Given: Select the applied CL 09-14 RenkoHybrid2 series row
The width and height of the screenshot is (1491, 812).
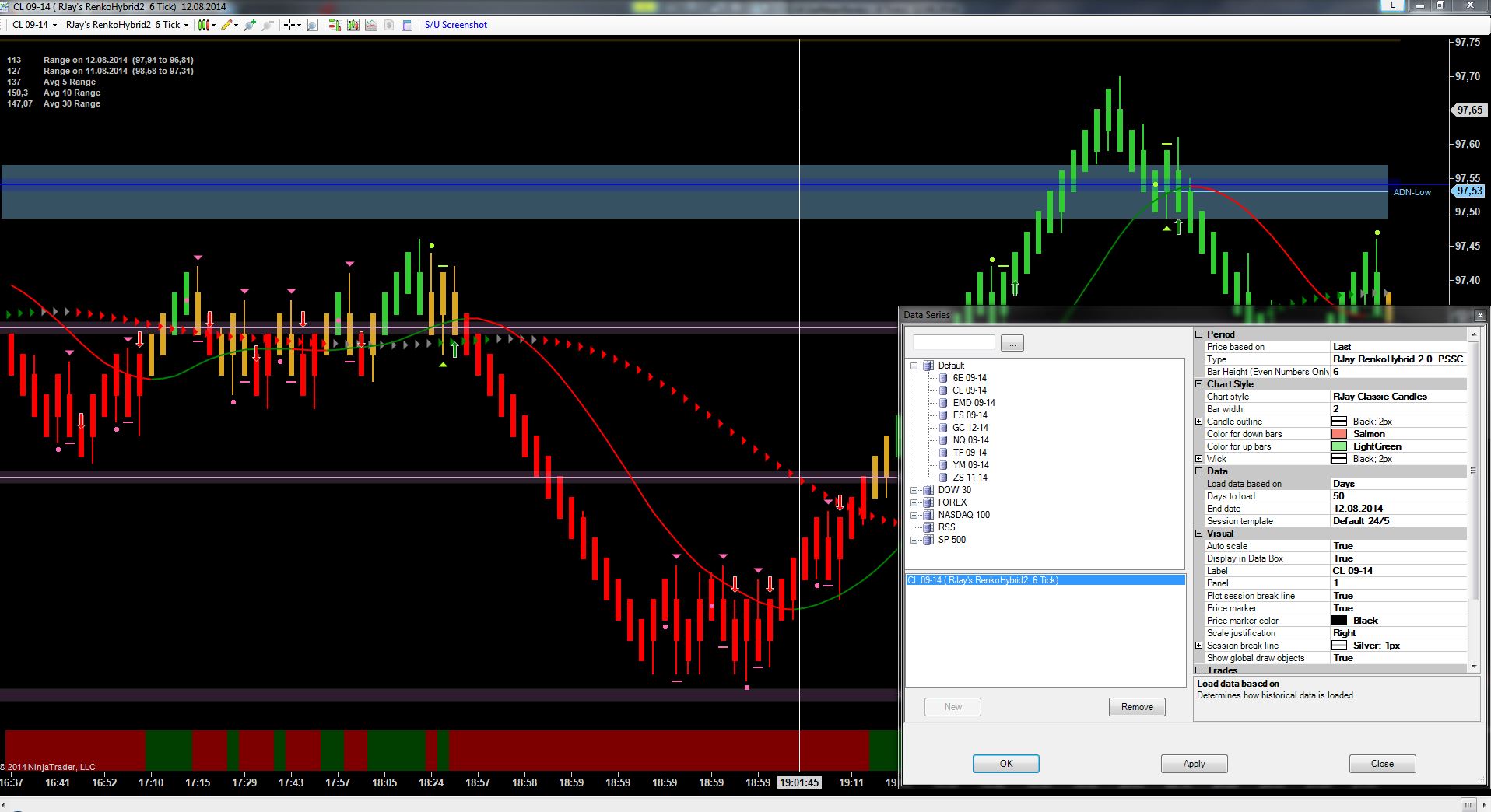Looking at the screenshot, I should (x=1045, y=580).
